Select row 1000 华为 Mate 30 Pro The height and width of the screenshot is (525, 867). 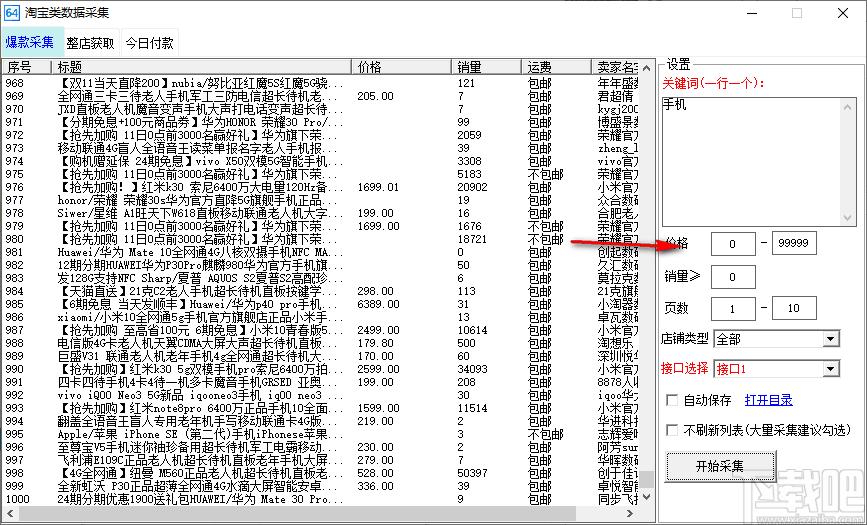coord(321,499)
